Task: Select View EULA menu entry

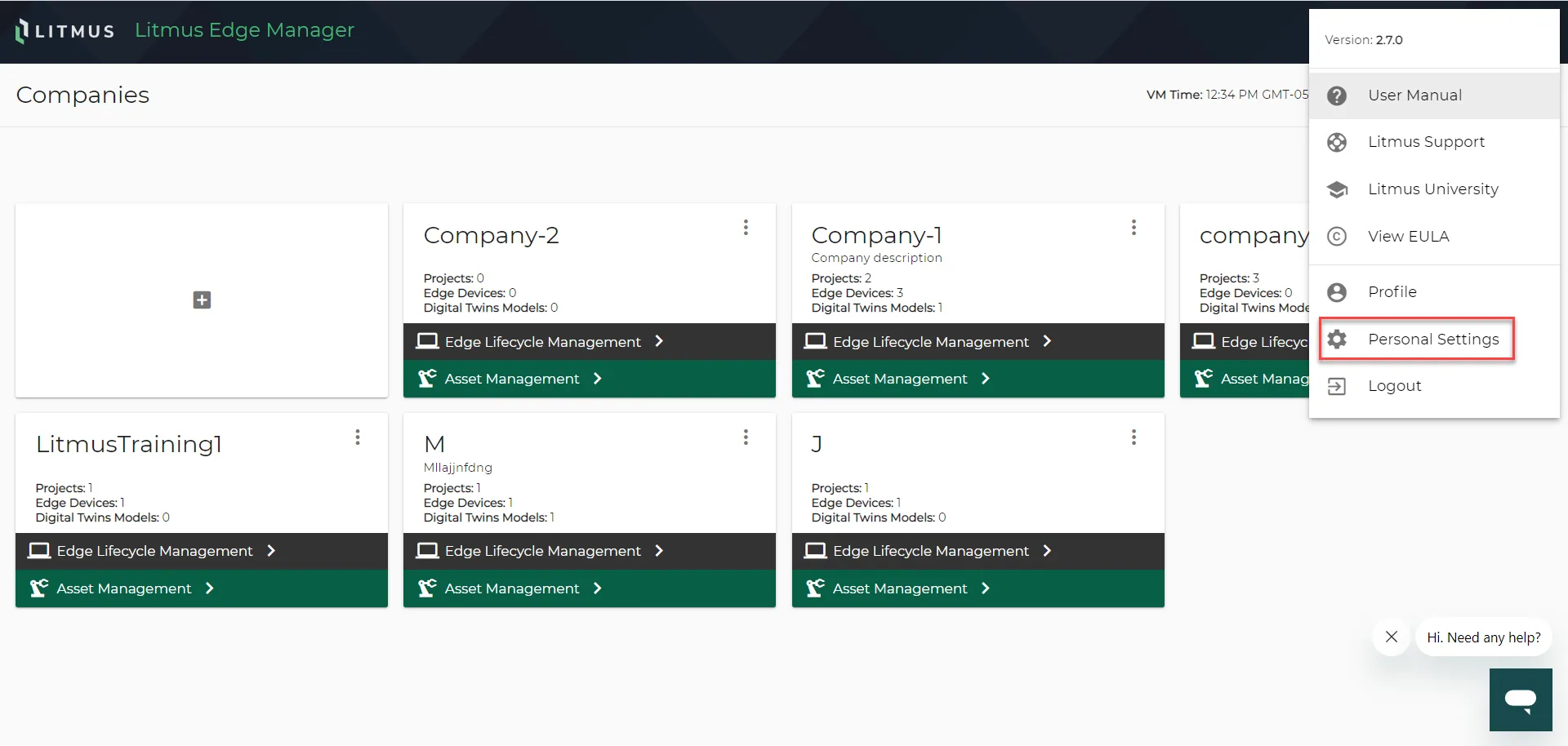Action: coord(1434,237)
